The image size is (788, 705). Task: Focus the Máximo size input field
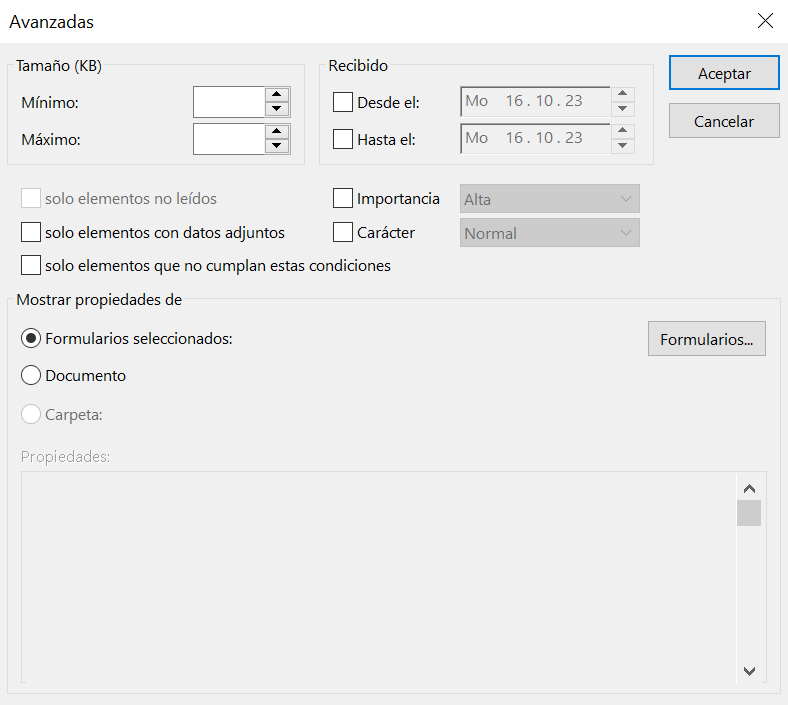(229, 139)
